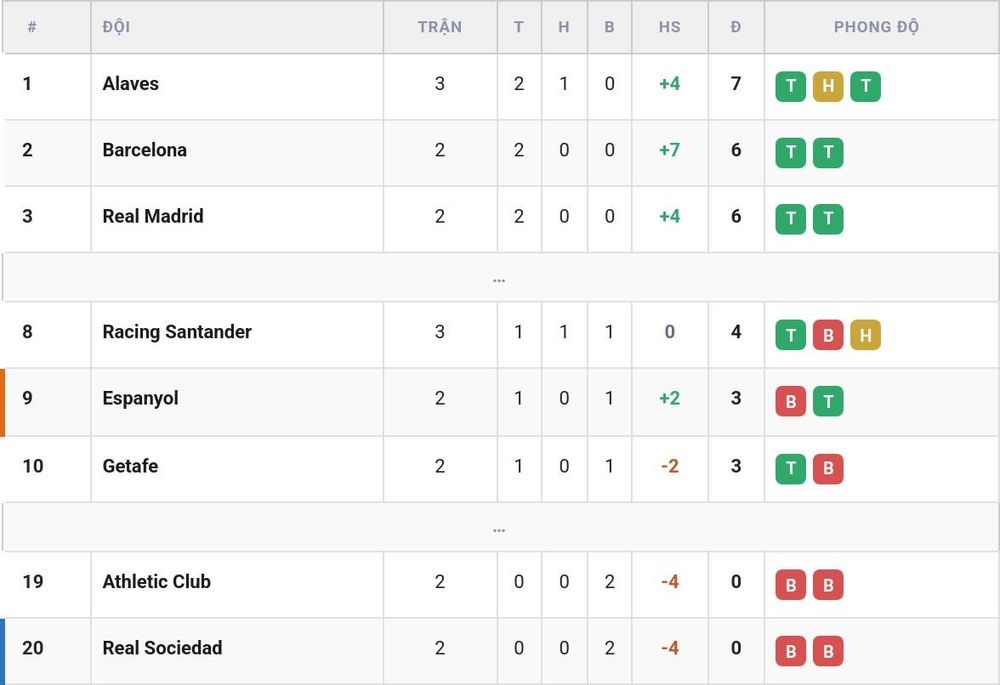Click Racing Santander's red B loss badge
The width and height of the screenshot is (1000, 685).
tap(828, 335)
